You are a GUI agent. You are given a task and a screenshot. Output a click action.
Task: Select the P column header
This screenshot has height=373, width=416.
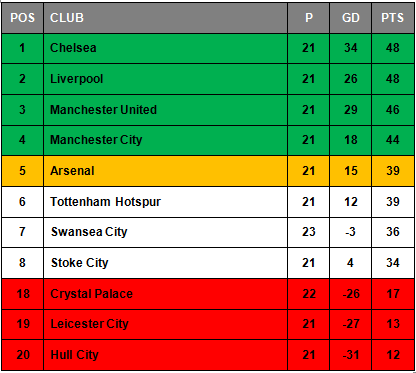(x=309, y=18)
